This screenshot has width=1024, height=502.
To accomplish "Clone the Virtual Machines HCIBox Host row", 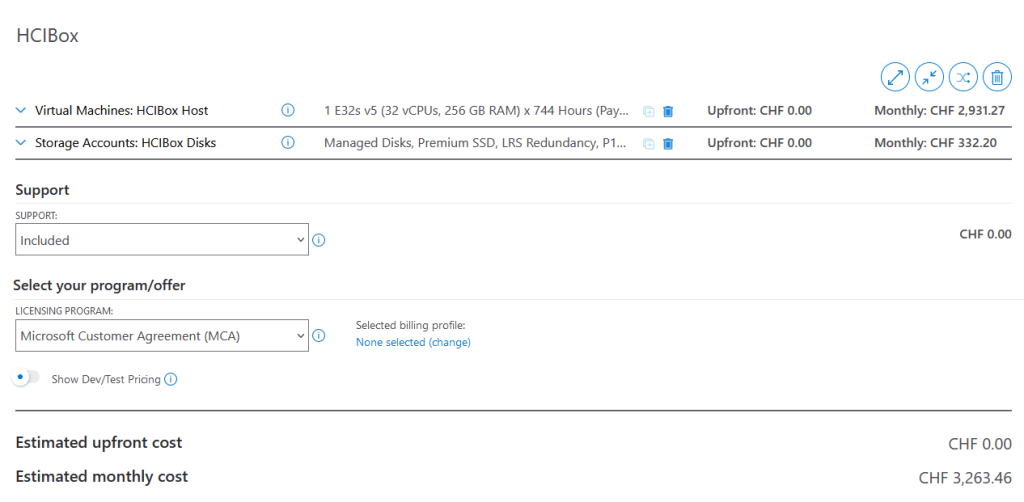I will (648, 111).
